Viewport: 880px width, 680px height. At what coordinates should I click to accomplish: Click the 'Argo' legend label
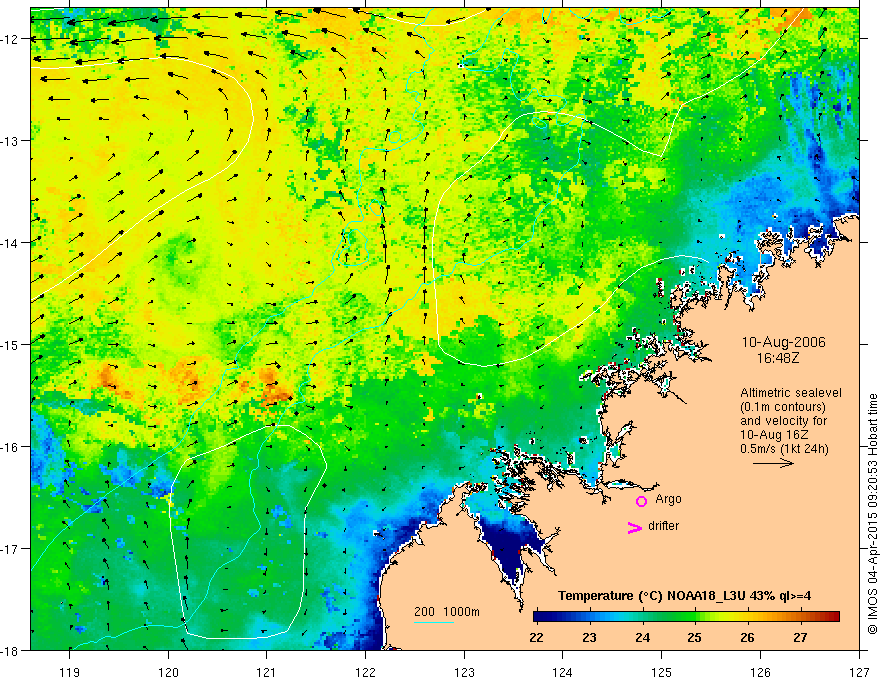(x=668, y=499)
